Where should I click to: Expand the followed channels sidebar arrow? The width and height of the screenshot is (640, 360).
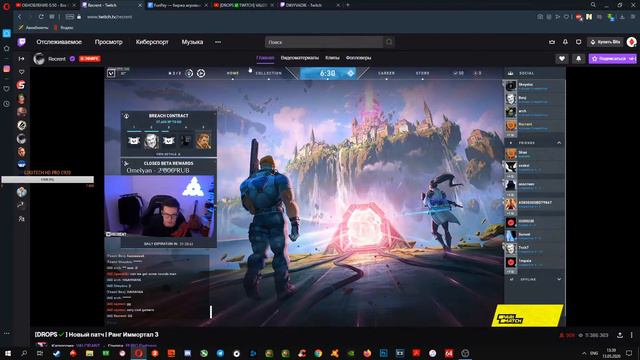point(21,59)
